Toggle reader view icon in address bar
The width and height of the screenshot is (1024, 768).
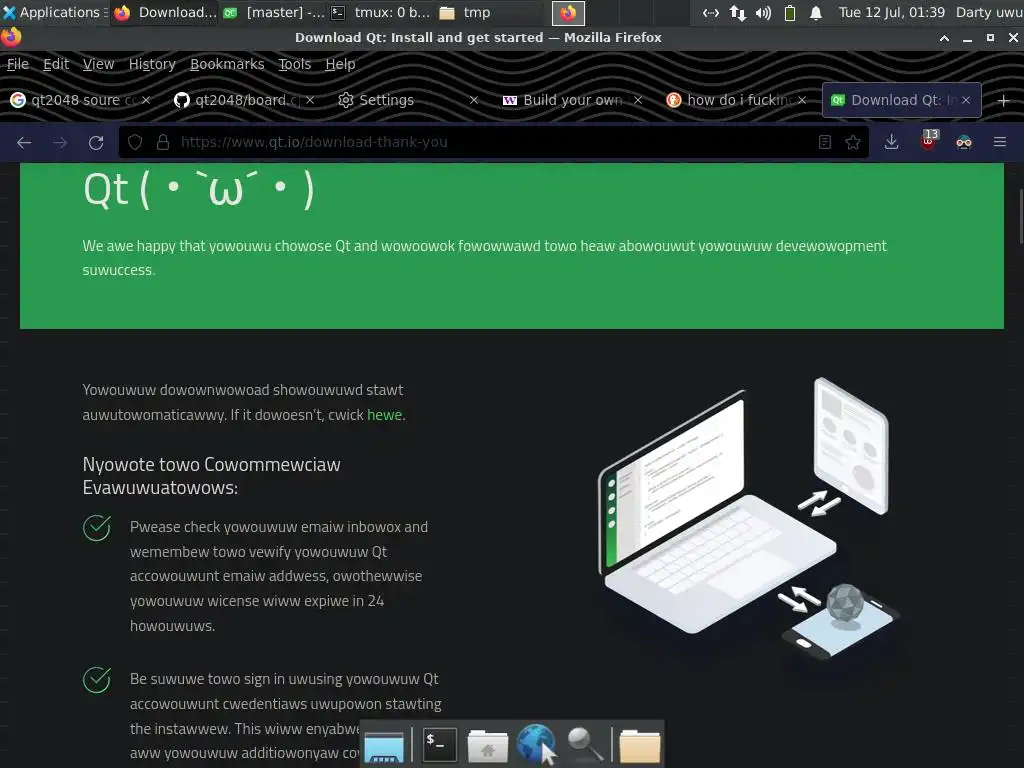pos(825,142)
